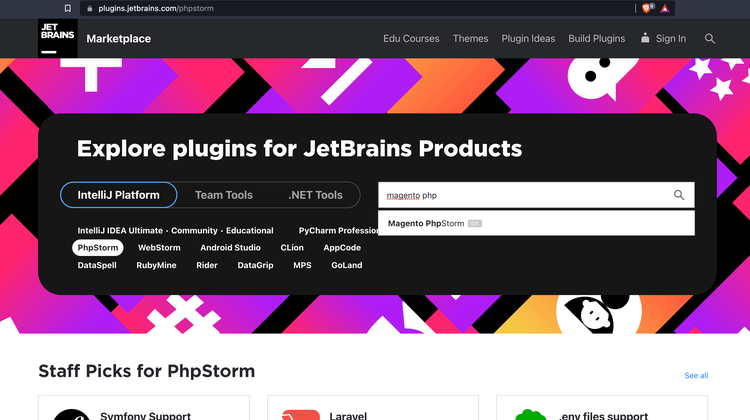Image resolution: width=750 pixels, height=420 pixels.
Task: Select the DataGrip product filter
Action: coord(255,265)
